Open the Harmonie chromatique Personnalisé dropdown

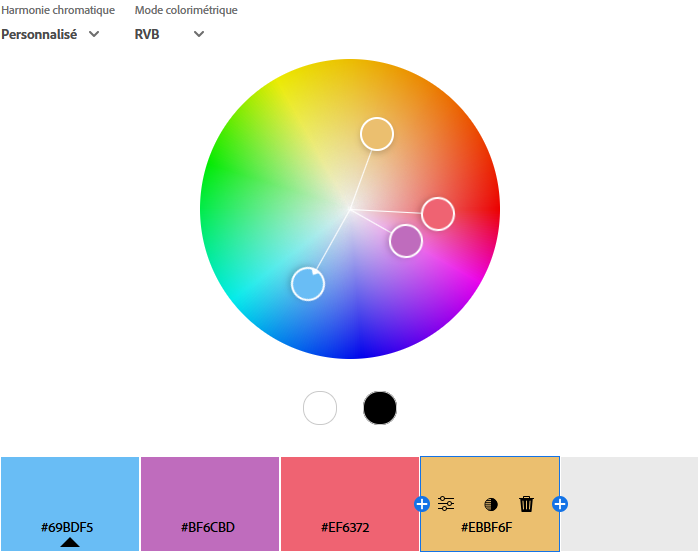[x=51, y=34]
